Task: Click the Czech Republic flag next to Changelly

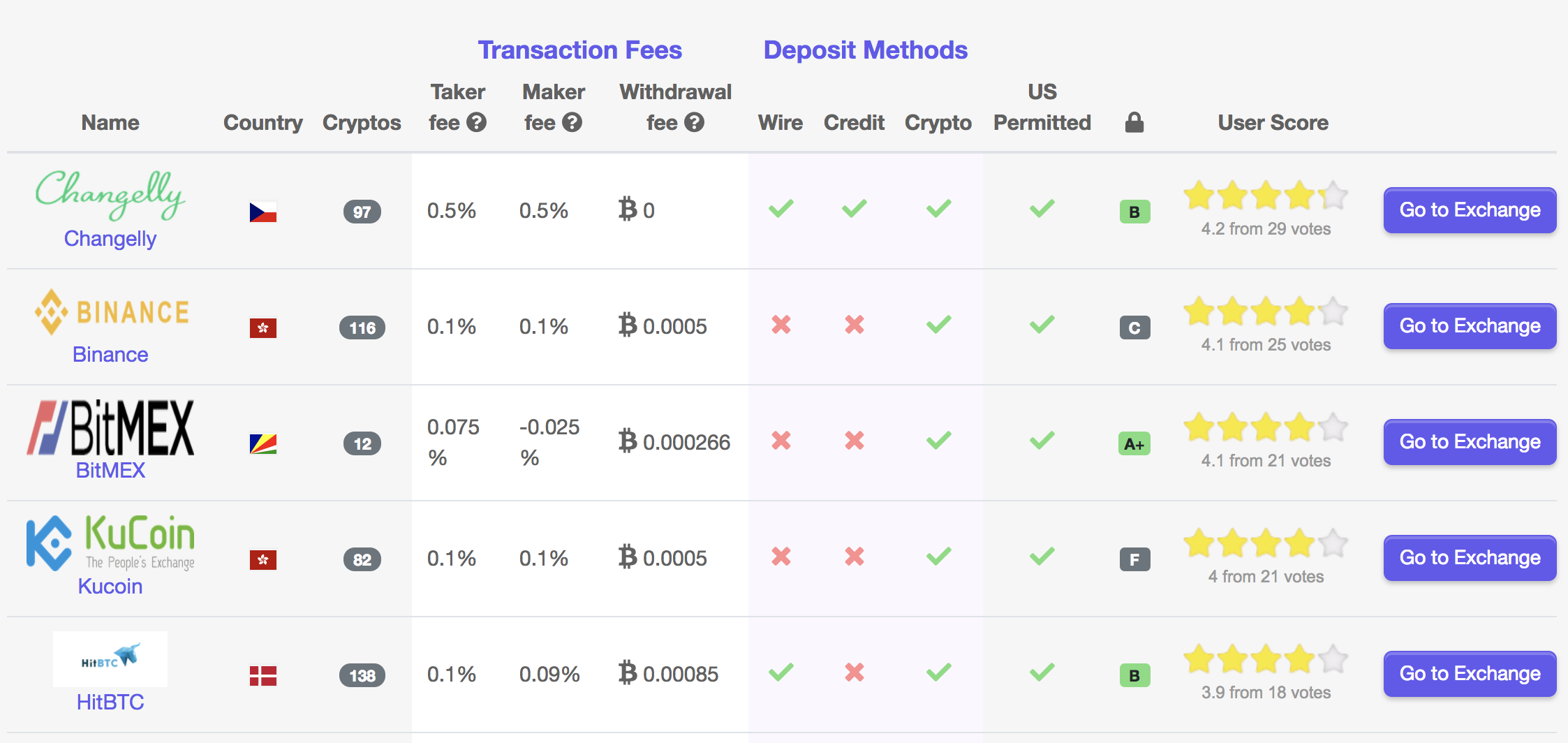Action: (264, 211)
